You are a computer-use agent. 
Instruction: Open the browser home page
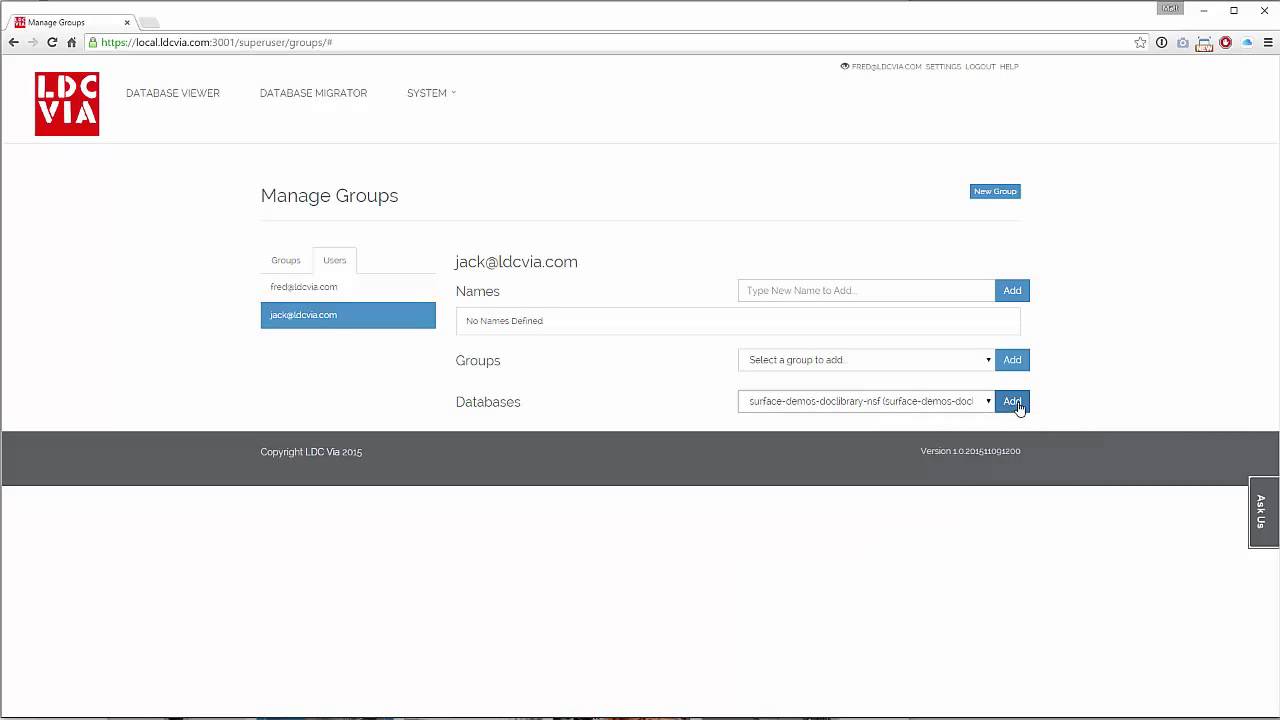(x=71, y=42)
